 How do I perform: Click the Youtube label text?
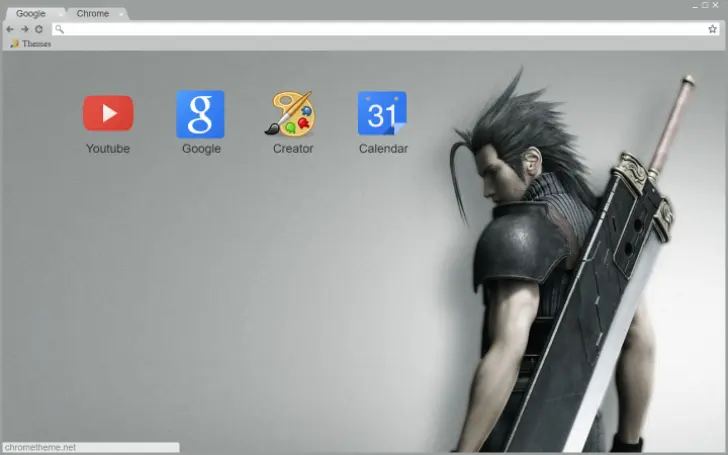108,149
